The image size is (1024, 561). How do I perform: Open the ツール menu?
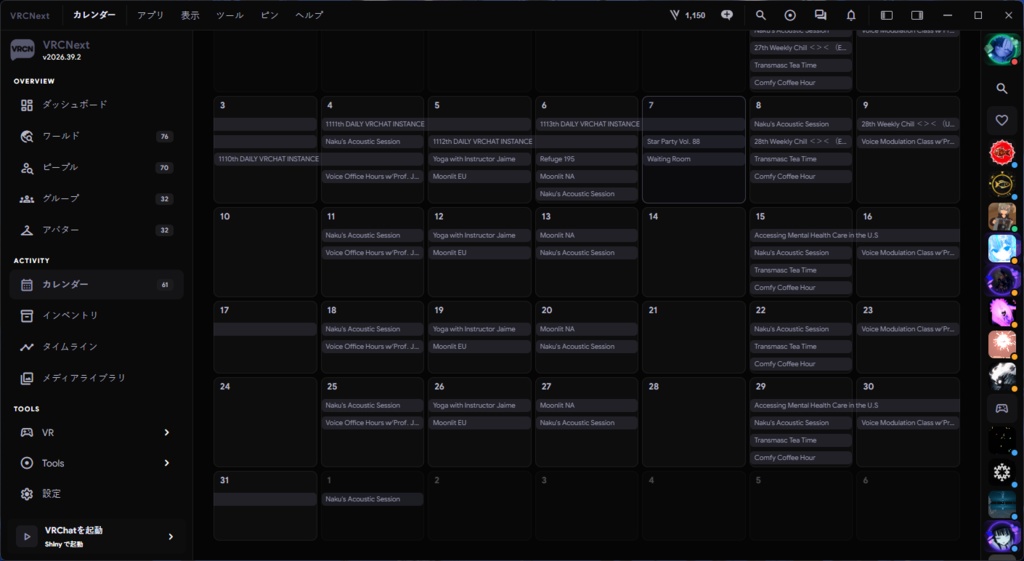(230, 15)
